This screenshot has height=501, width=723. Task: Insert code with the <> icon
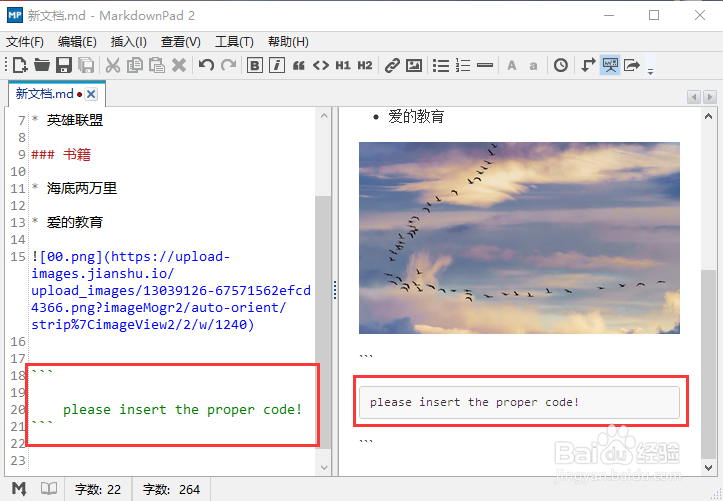(321, 65)
